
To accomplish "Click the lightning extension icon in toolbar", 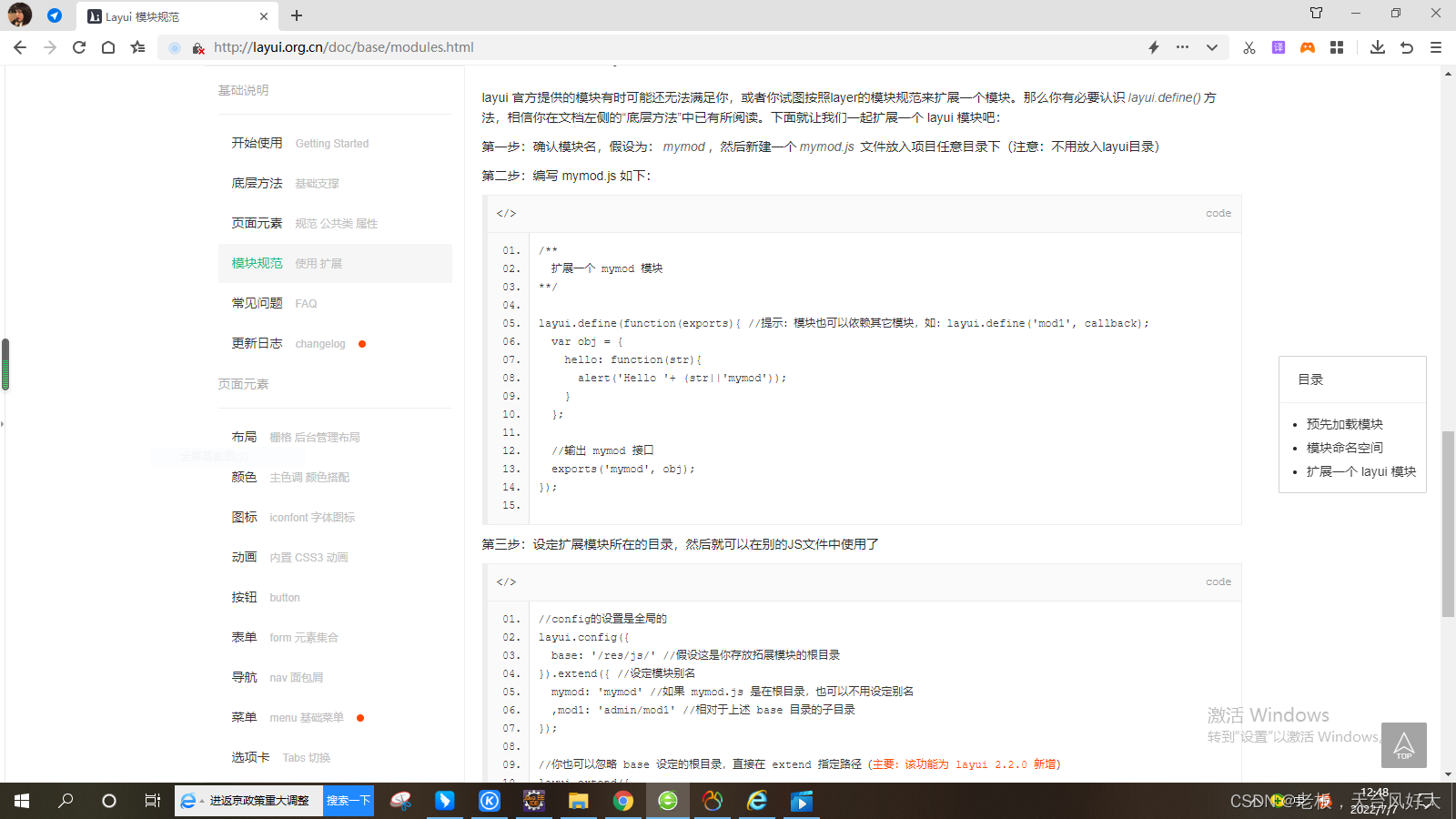I will [x=1154, y=47].
